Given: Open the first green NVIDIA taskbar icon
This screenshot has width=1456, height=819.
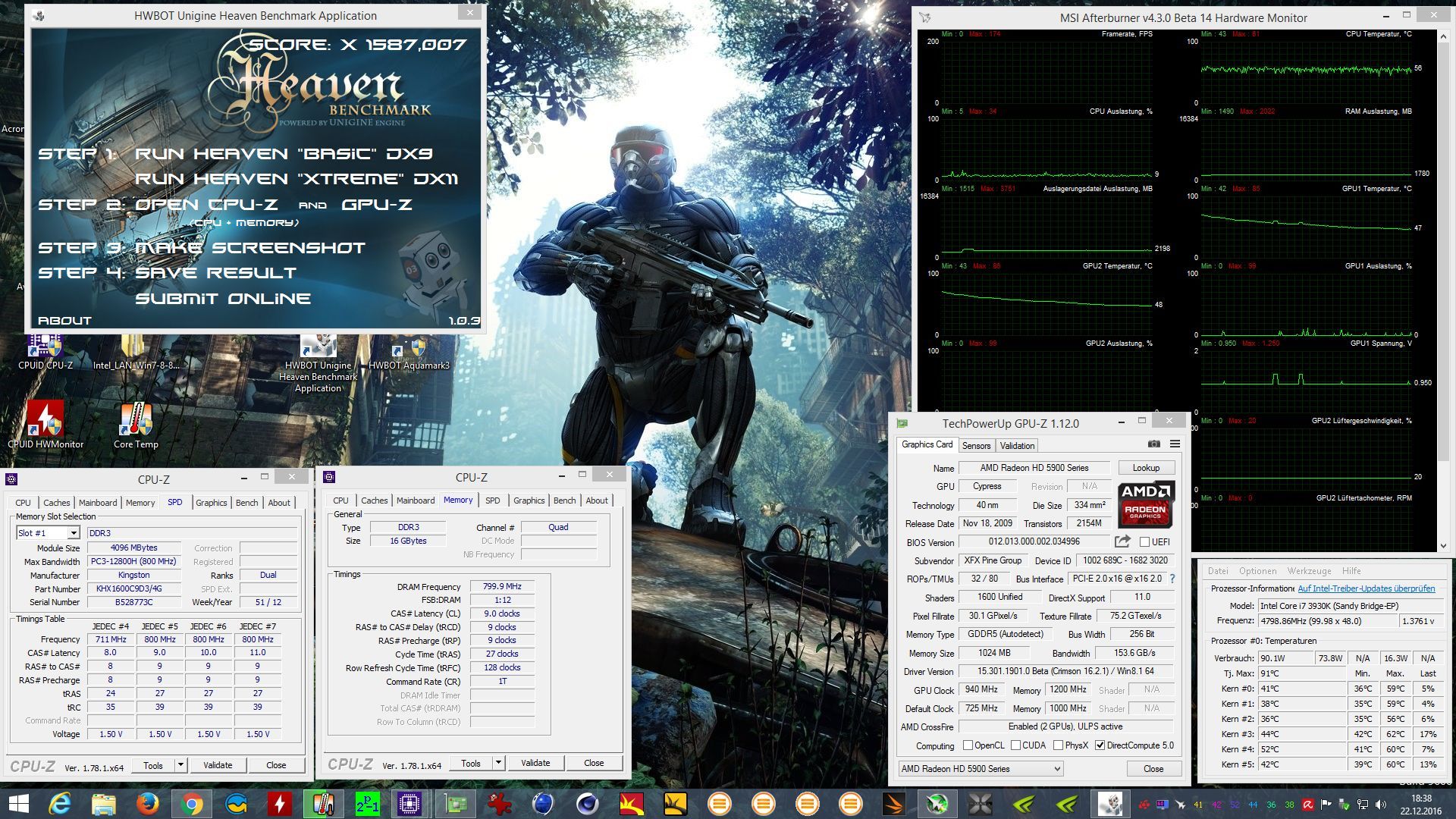Looking at the screenshot, I should (1024, 803).
